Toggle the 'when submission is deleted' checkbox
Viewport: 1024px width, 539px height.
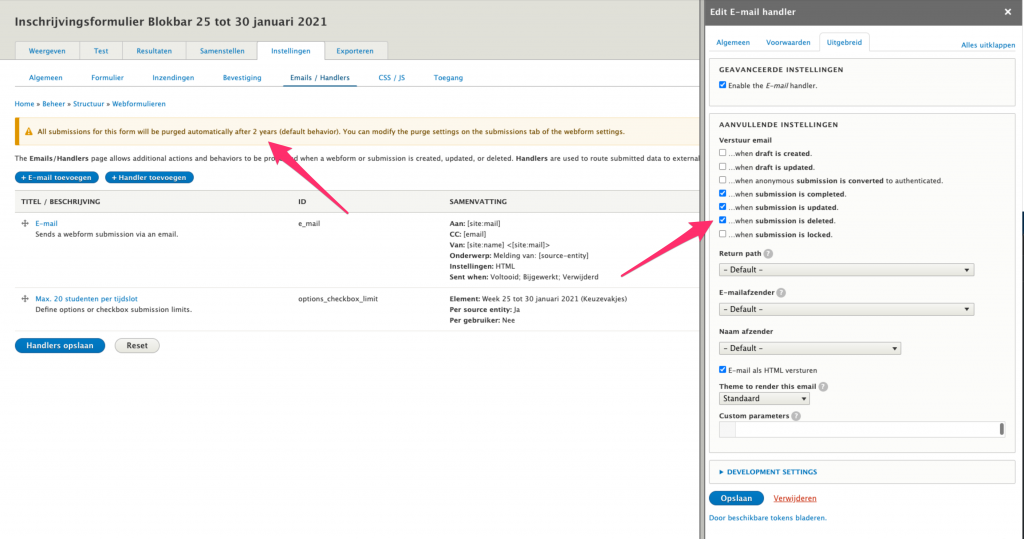(723, 220)
